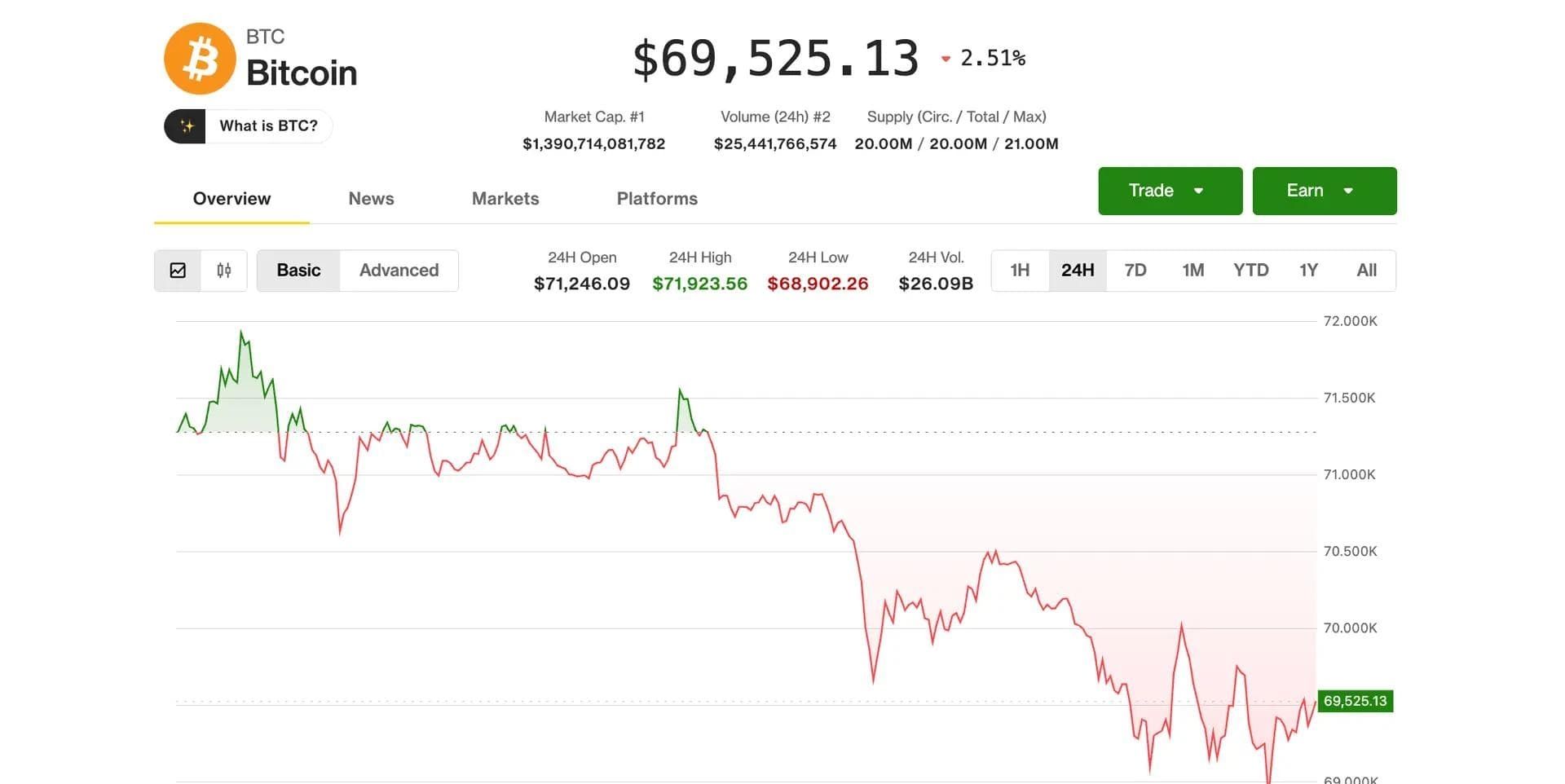Viewport: 1565px width, 784px height.
Task: Click the What is BTC? button
Action: pyautogui.click(x=268, y=126)
